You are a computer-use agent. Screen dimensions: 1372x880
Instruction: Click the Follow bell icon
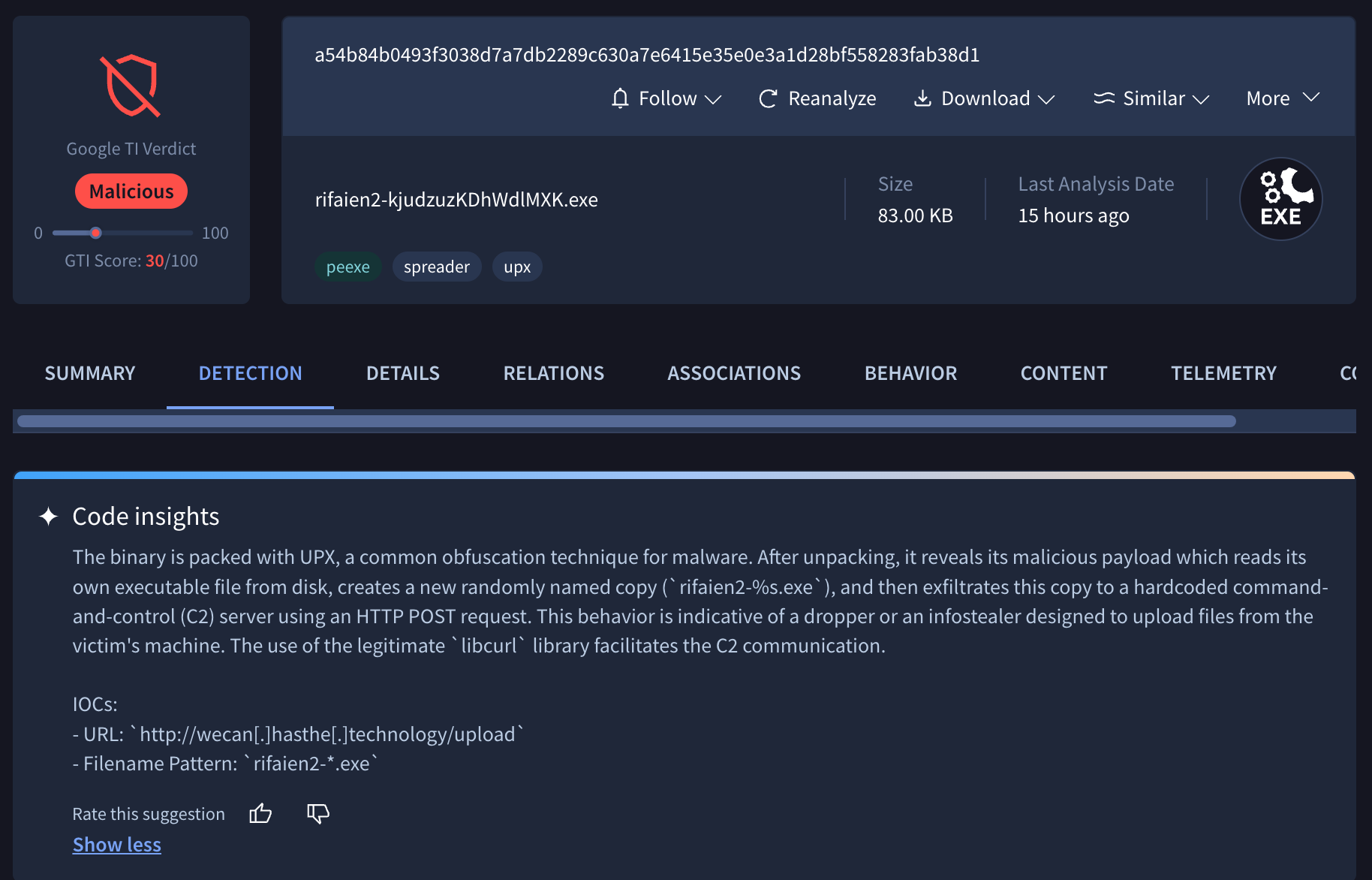pos(620,98)
